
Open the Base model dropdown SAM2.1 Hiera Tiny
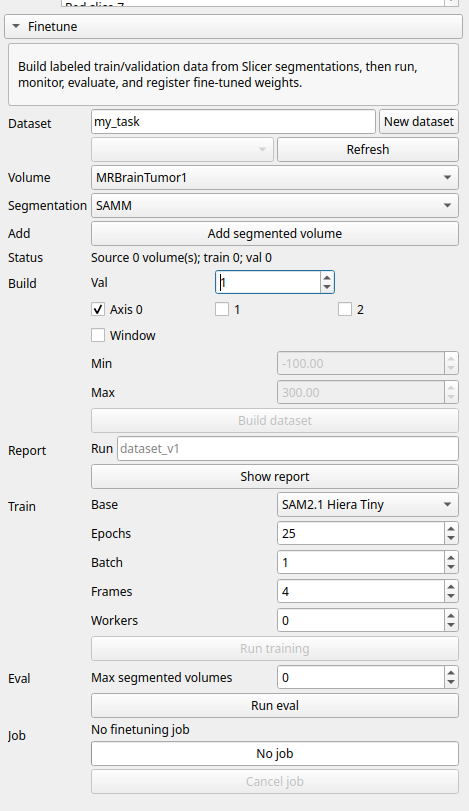[368, 504]
